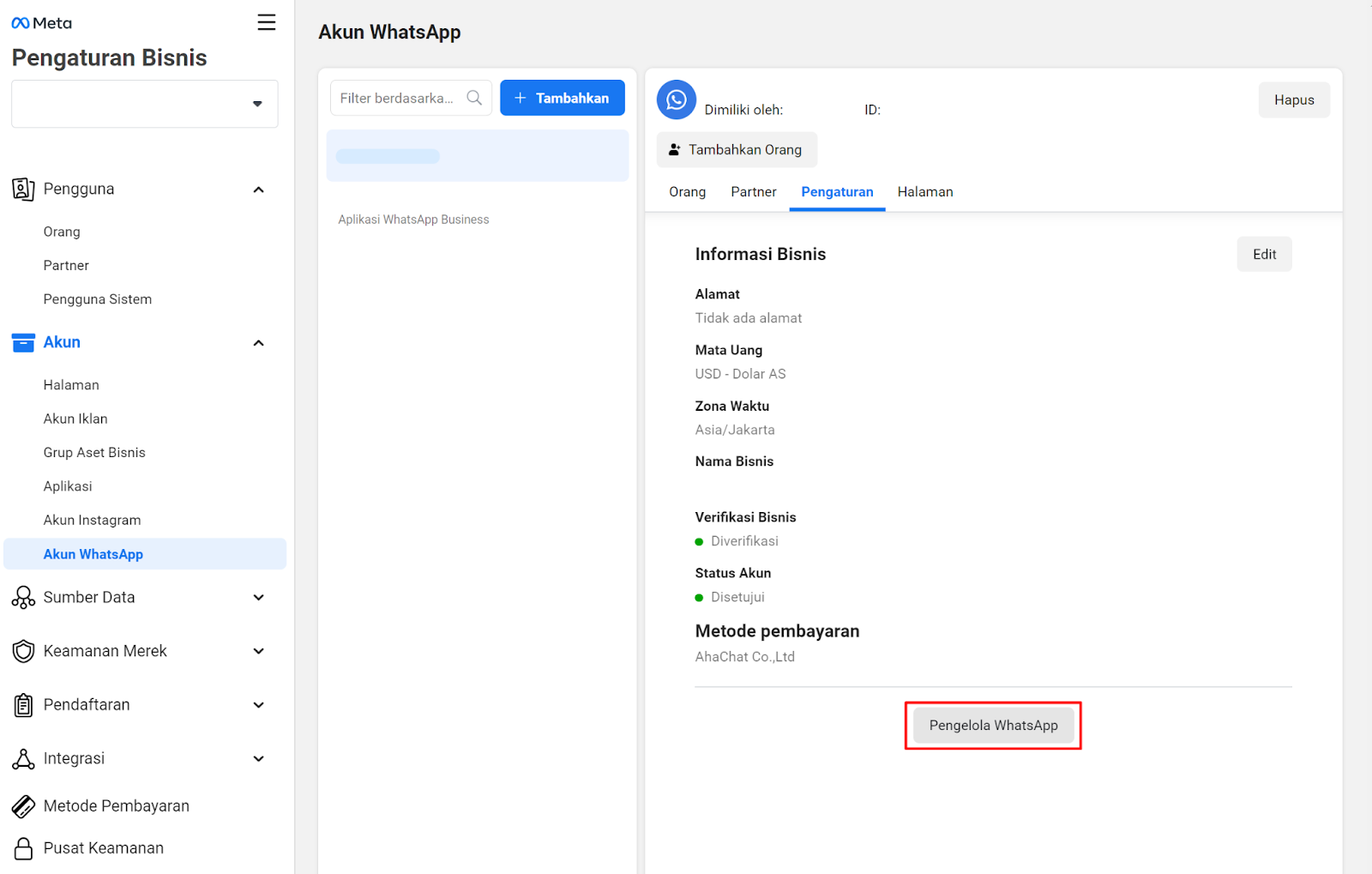Select Akun WhatsApp in the sidebar
Screen dimensions: 1372x874
pyautogui.click(x=145, y=554)
